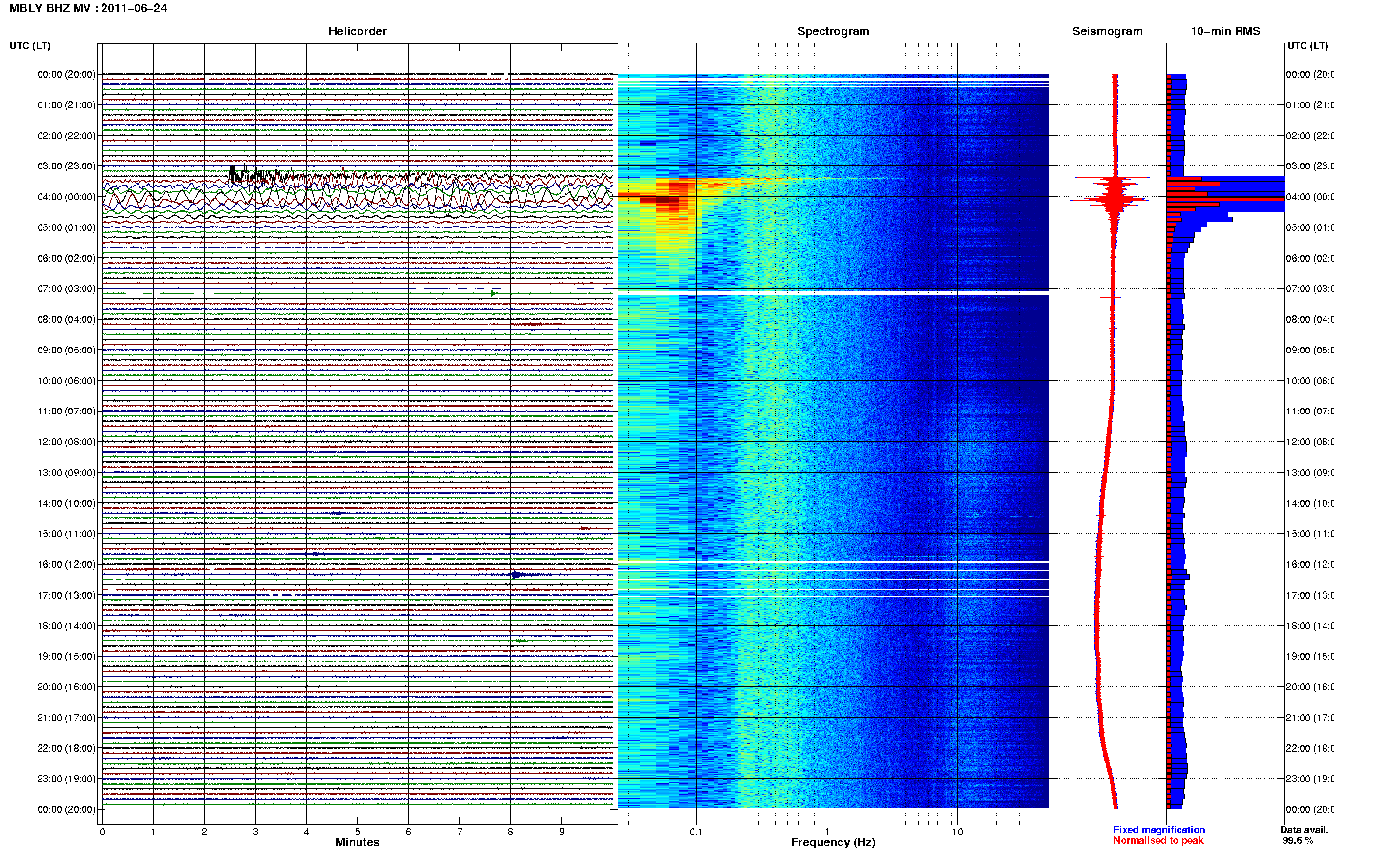Click the left time label "12:00 (08:00)"
1389x868 pixels.
[x=66, y=442]
